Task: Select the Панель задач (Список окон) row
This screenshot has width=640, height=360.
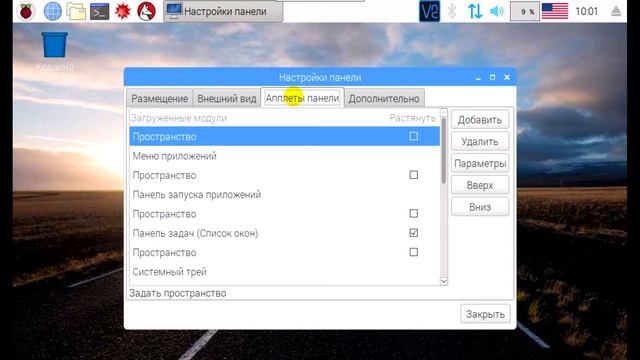Action: [284, 233]
